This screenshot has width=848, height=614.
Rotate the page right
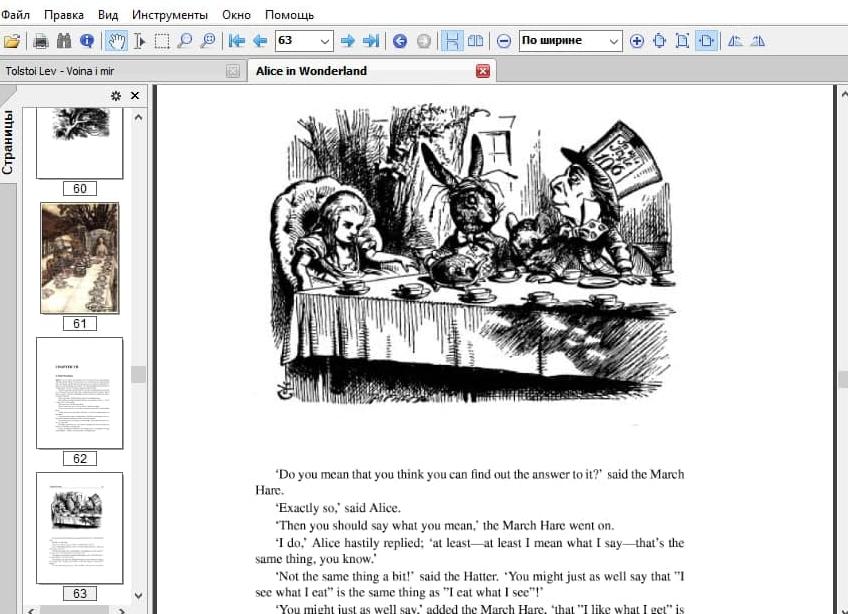758,41
